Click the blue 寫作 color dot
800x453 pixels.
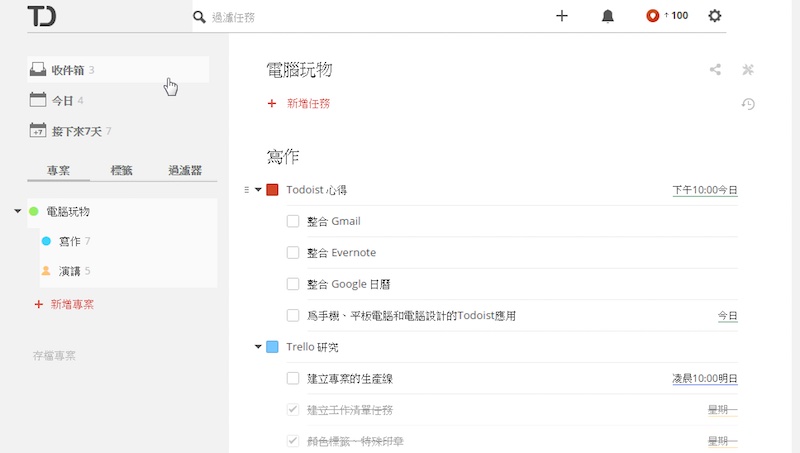pos(46,241)
